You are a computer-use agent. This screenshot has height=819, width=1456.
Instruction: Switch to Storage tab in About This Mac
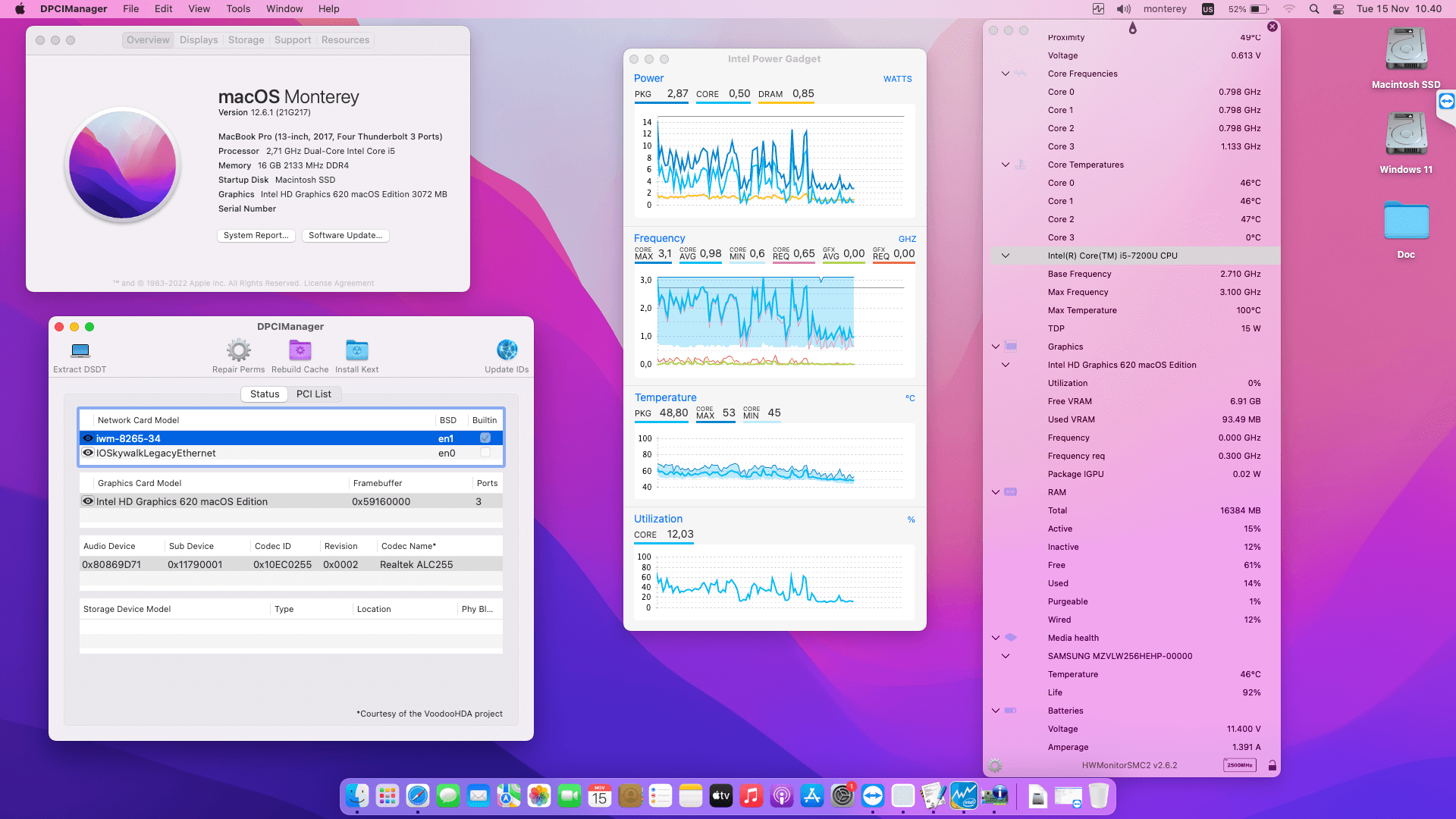click(x=246, y=40)
